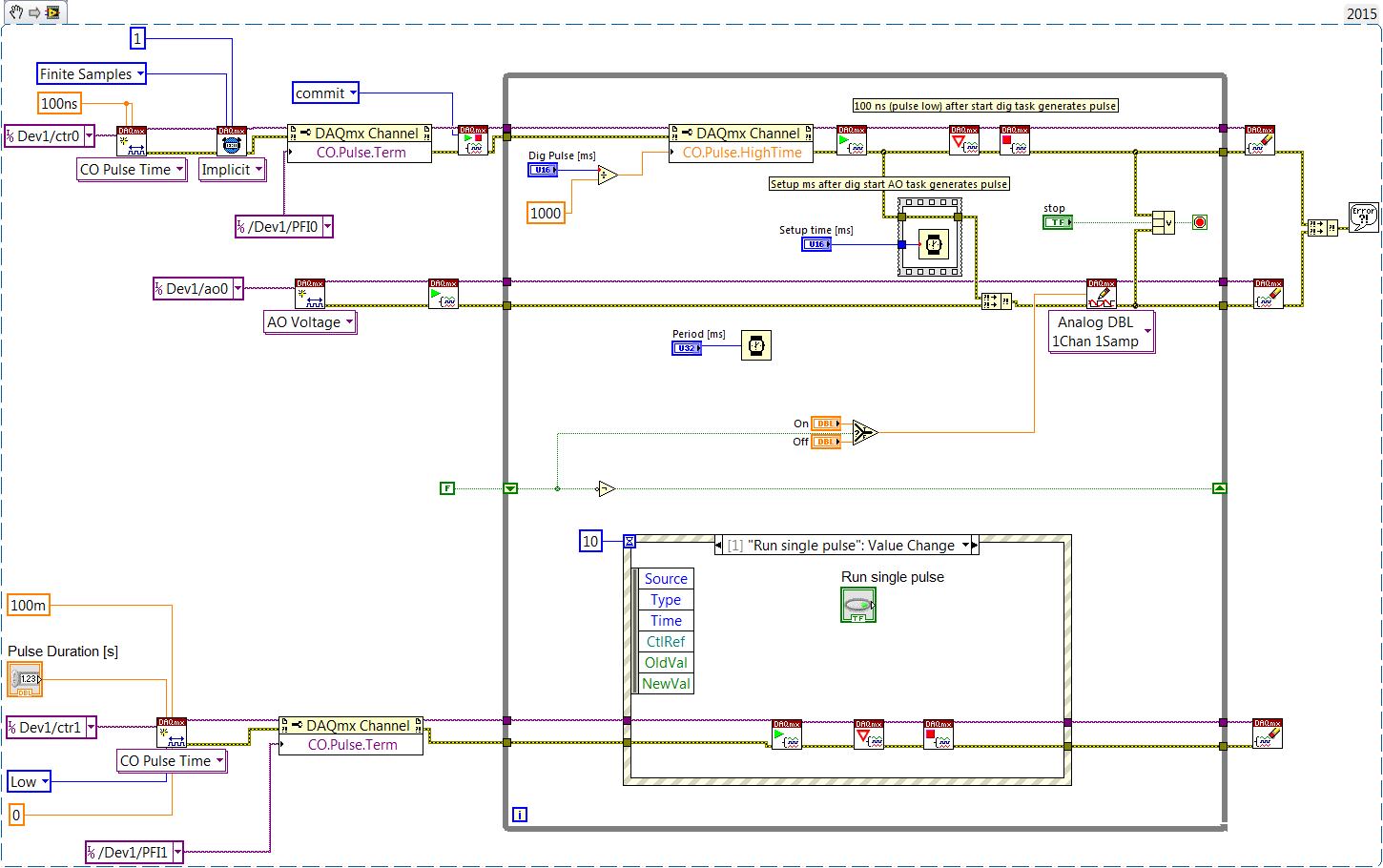Click the stop Boolean terminal
1383x868 pixels.
pos(1058,222)
